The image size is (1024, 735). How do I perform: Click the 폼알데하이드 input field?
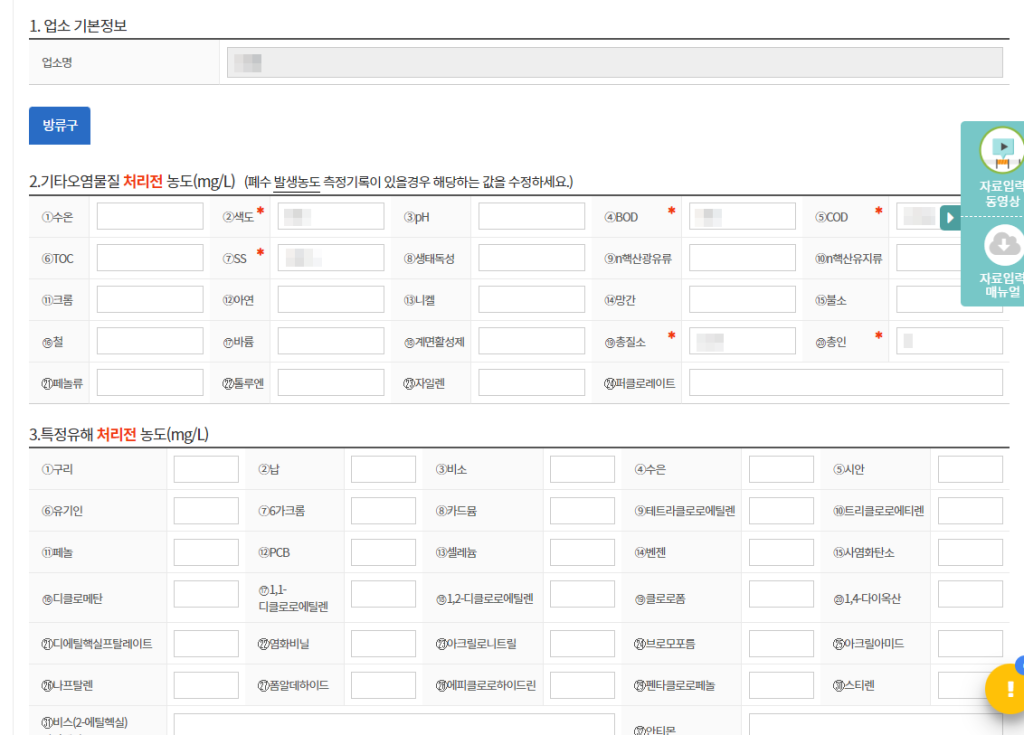[x=383, y=685]
